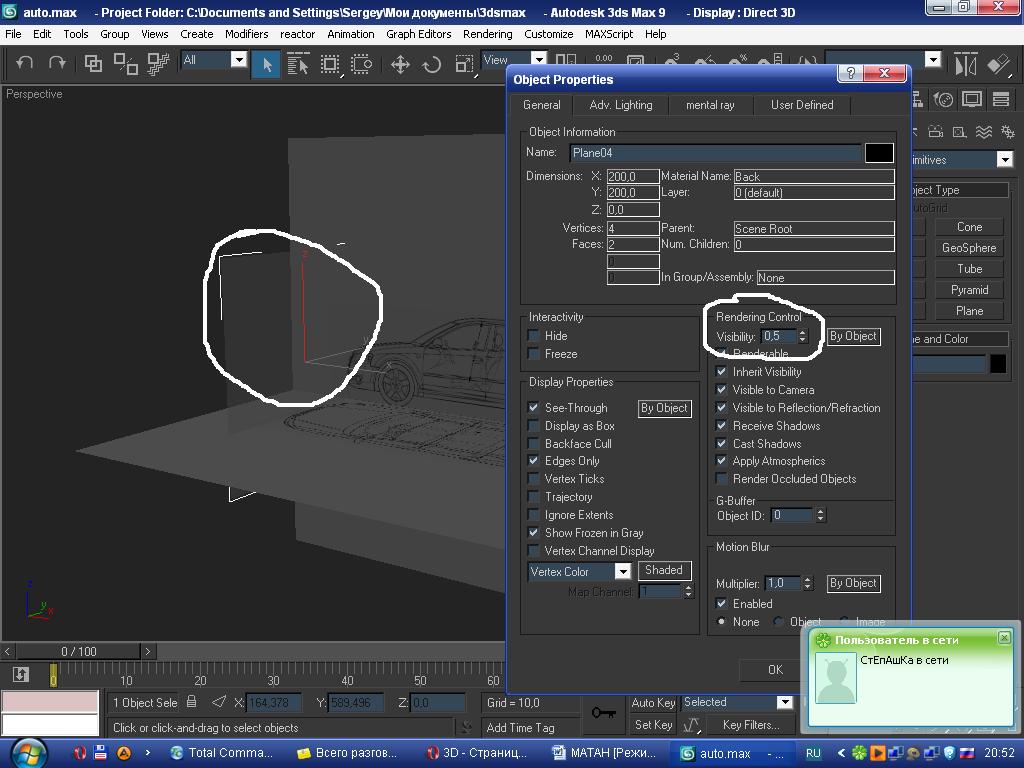The width and height of the screenshot is (1024, 768).
Task: Expand the All selection filter dropdown
Action: (x=238, y=60)
